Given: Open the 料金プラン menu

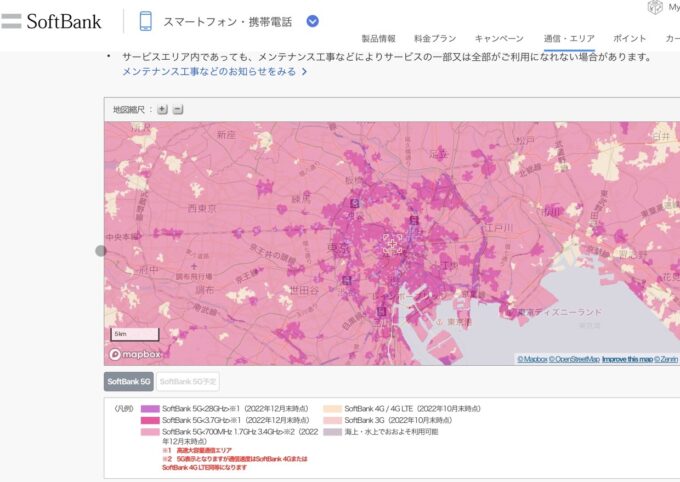Looking at the screenshot, I should 435,39.
